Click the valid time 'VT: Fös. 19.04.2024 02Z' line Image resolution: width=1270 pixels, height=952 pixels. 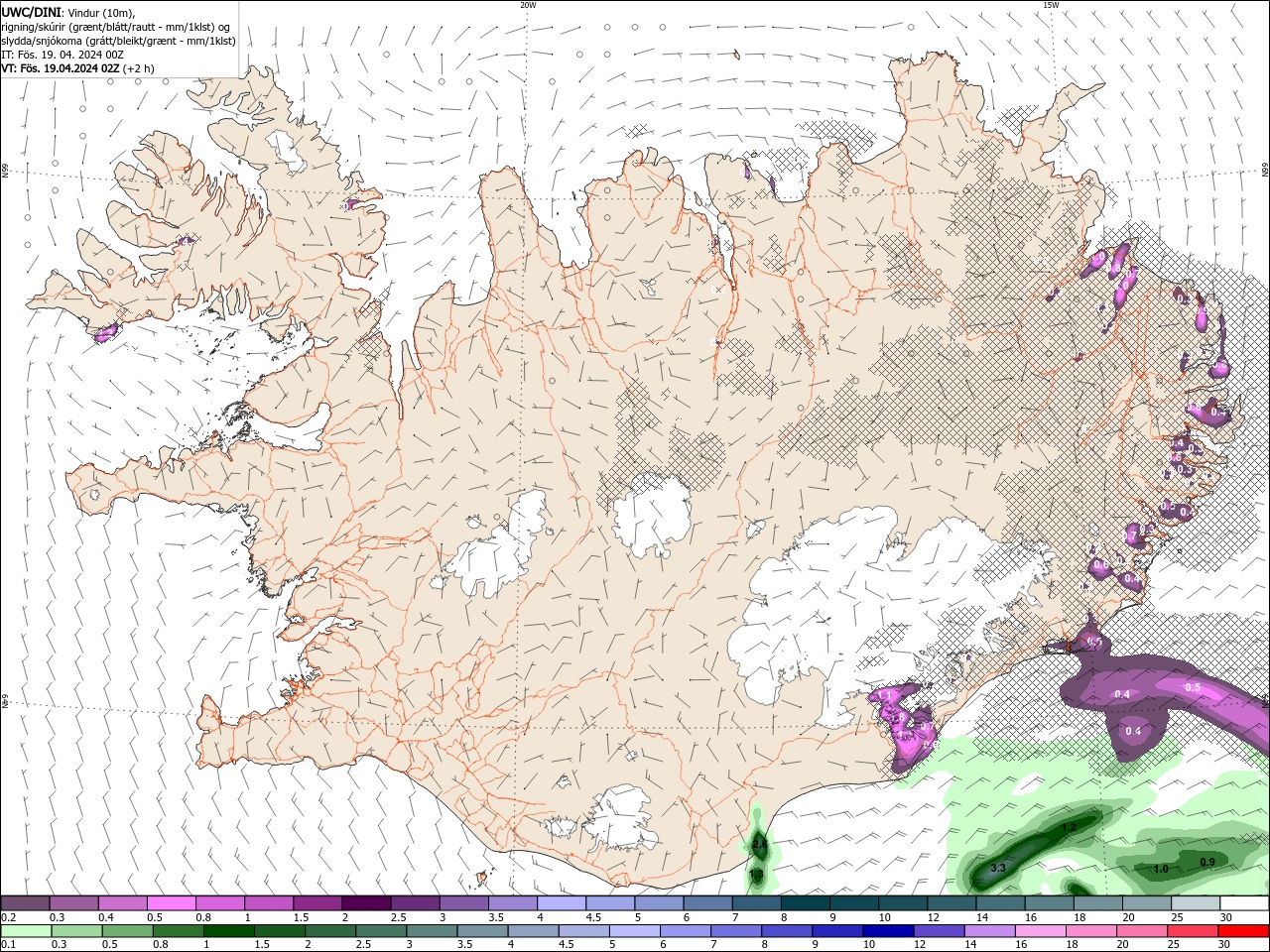click(61, 68)
